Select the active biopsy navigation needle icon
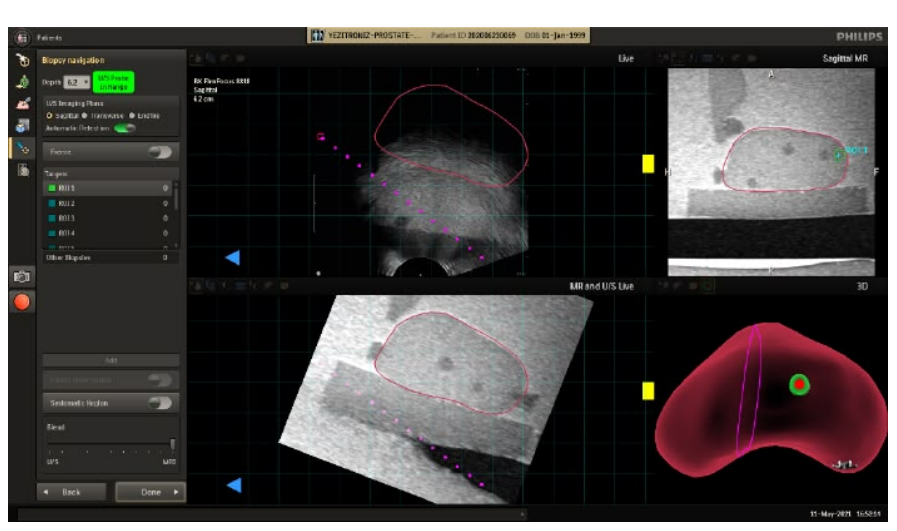The image size is (897, 531). [22, 148]
